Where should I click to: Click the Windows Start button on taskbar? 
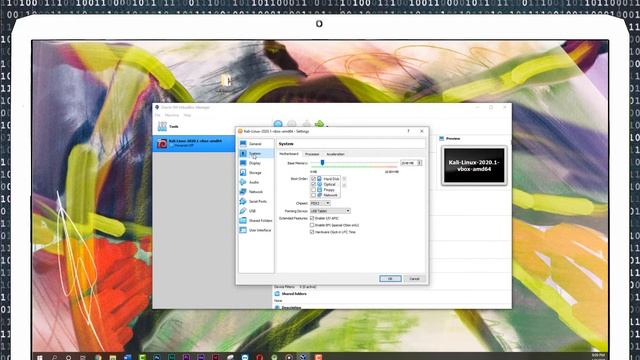(40, 357)
